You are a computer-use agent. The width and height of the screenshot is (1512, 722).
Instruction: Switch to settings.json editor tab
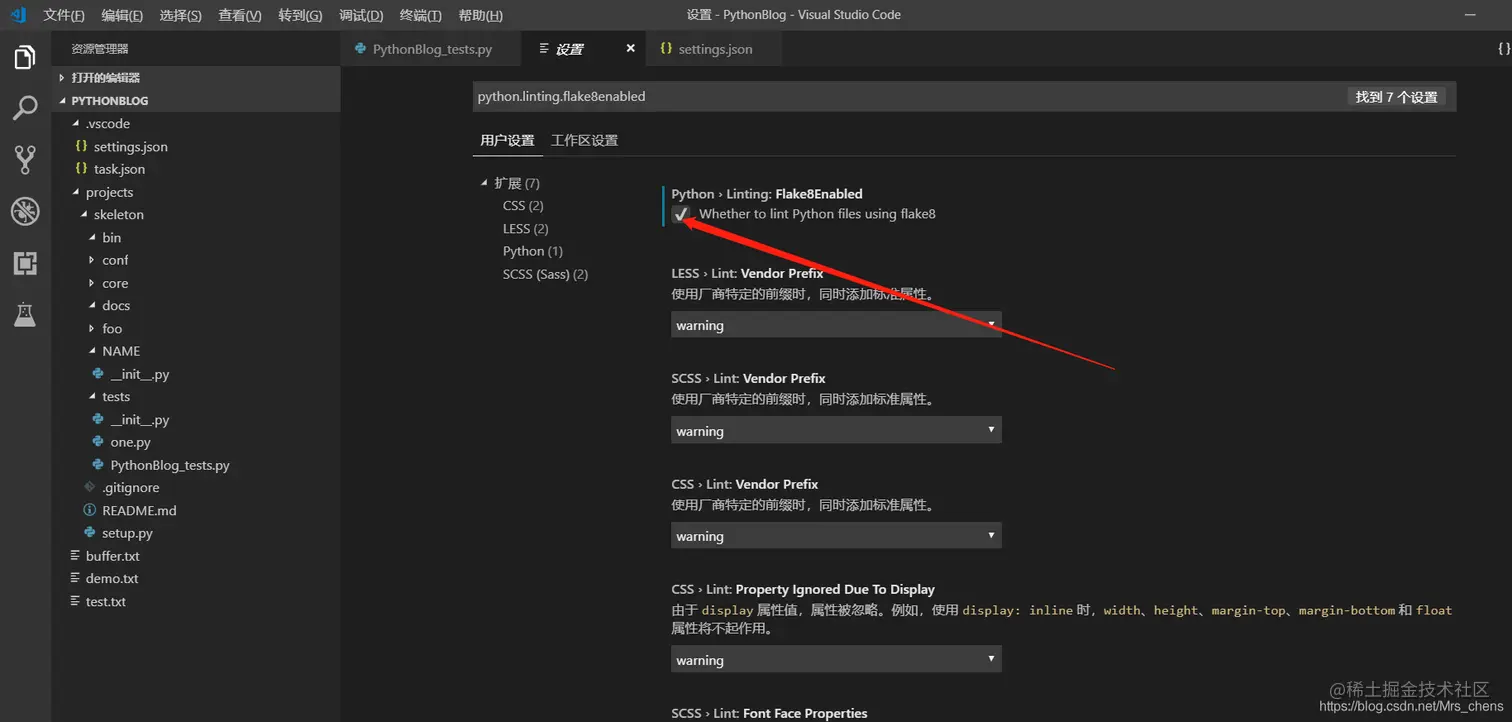tap(715, 49)
